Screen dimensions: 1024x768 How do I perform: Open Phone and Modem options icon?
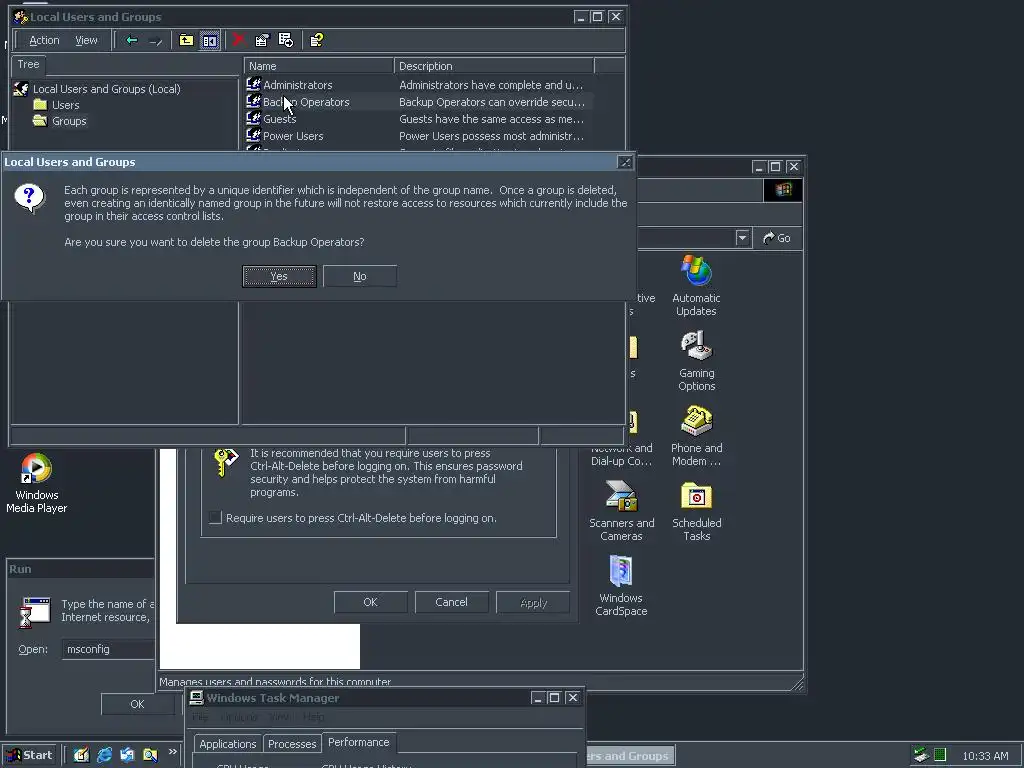[696, 436]
